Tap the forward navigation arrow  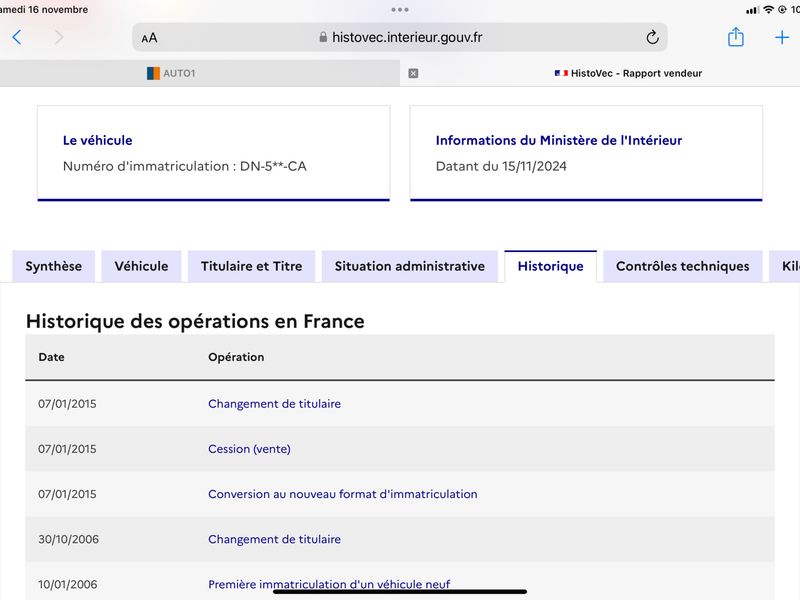click(x=59, y=37)
